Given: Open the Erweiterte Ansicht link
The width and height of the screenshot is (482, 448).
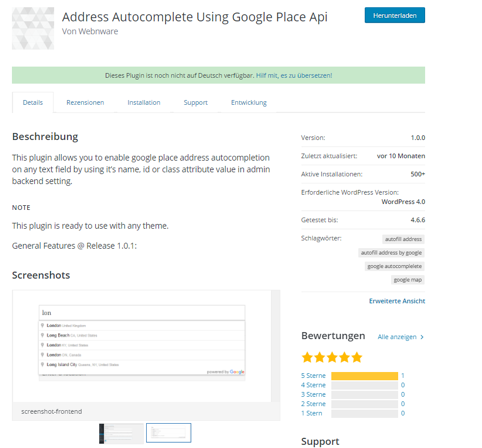Looking at the screenshot, I should coord(397,301).
